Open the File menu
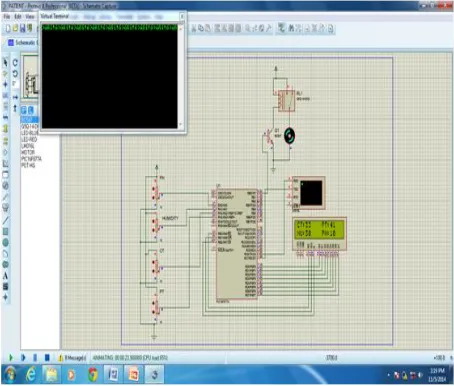The image size is (454, 386). tap(6, 16)
